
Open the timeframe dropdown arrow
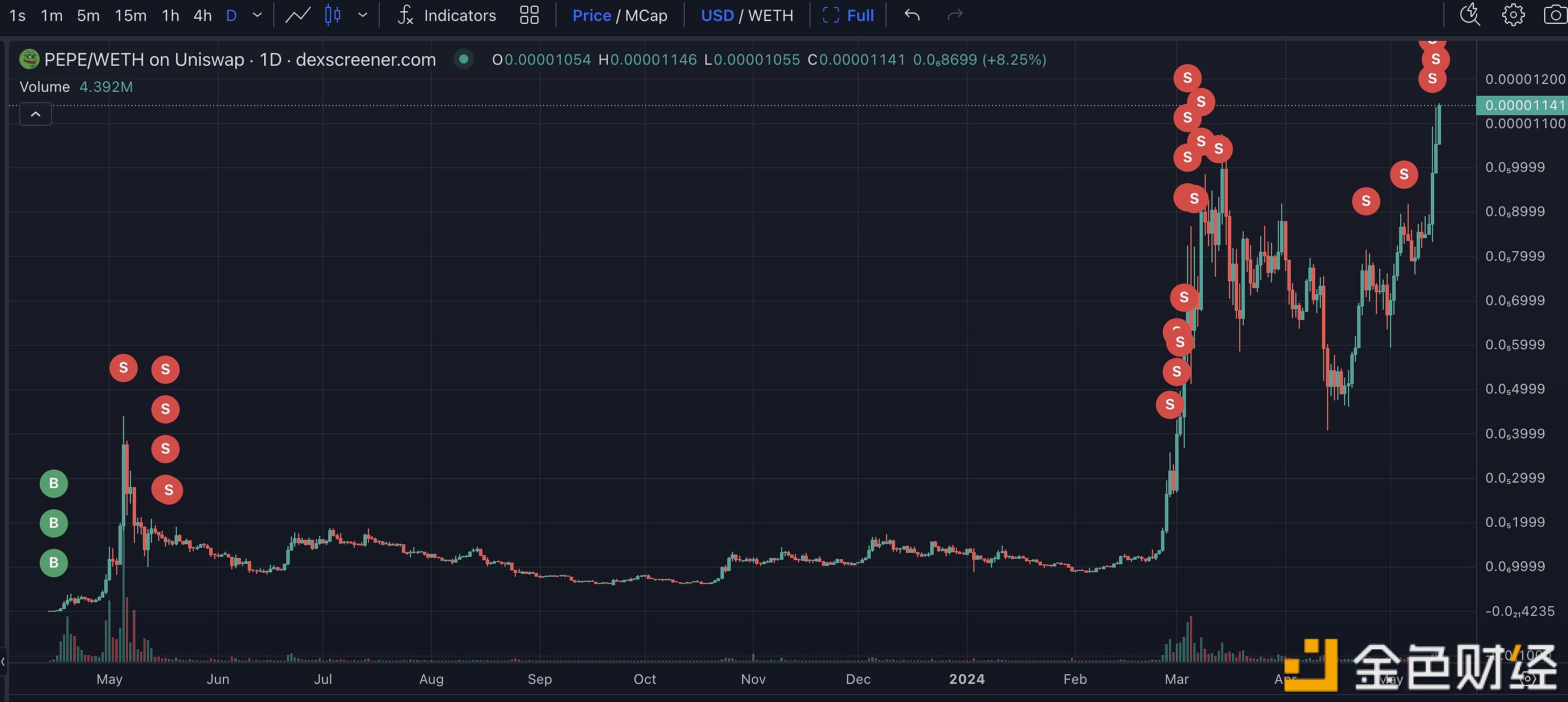pyautogui.click(x=257, y=15)
